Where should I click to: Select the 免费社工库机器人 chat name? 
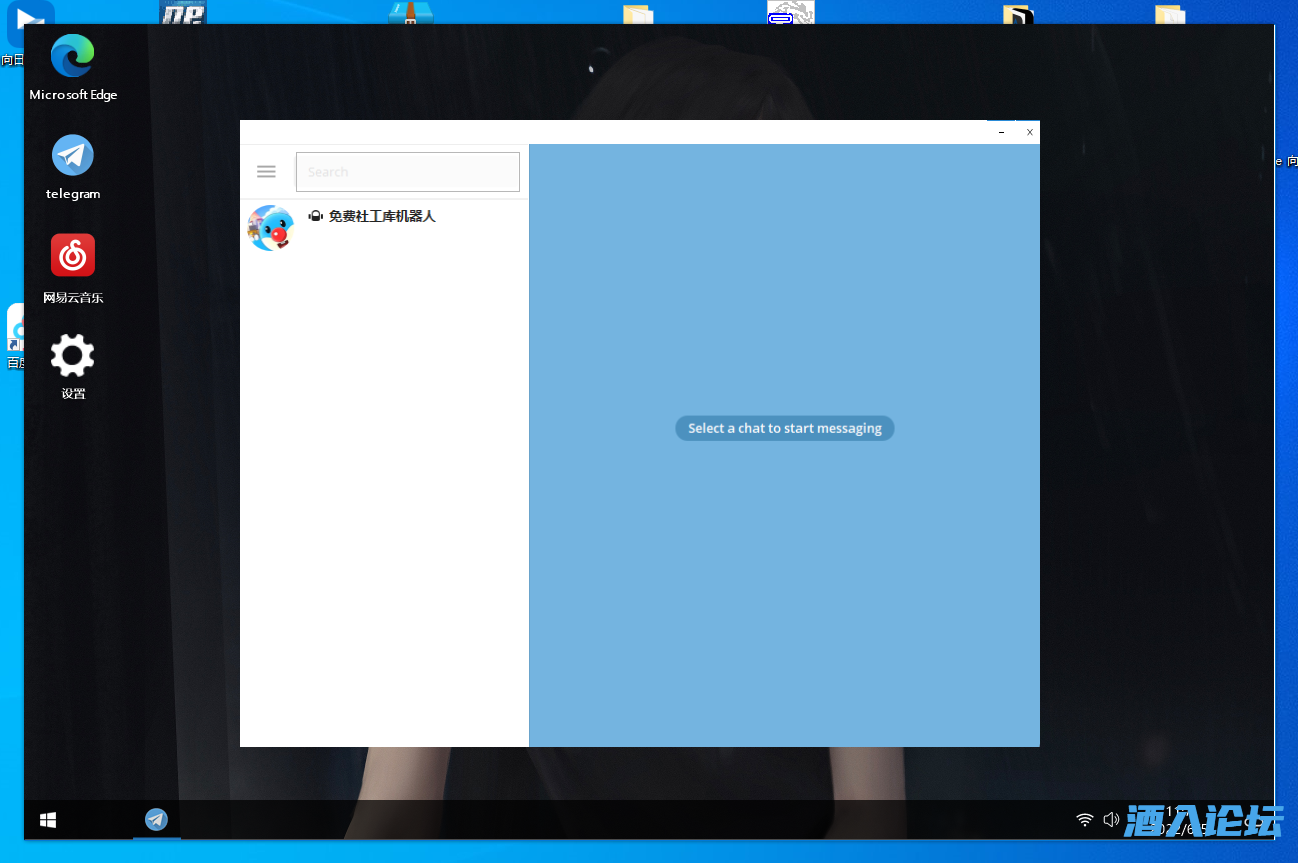[382, 216]
